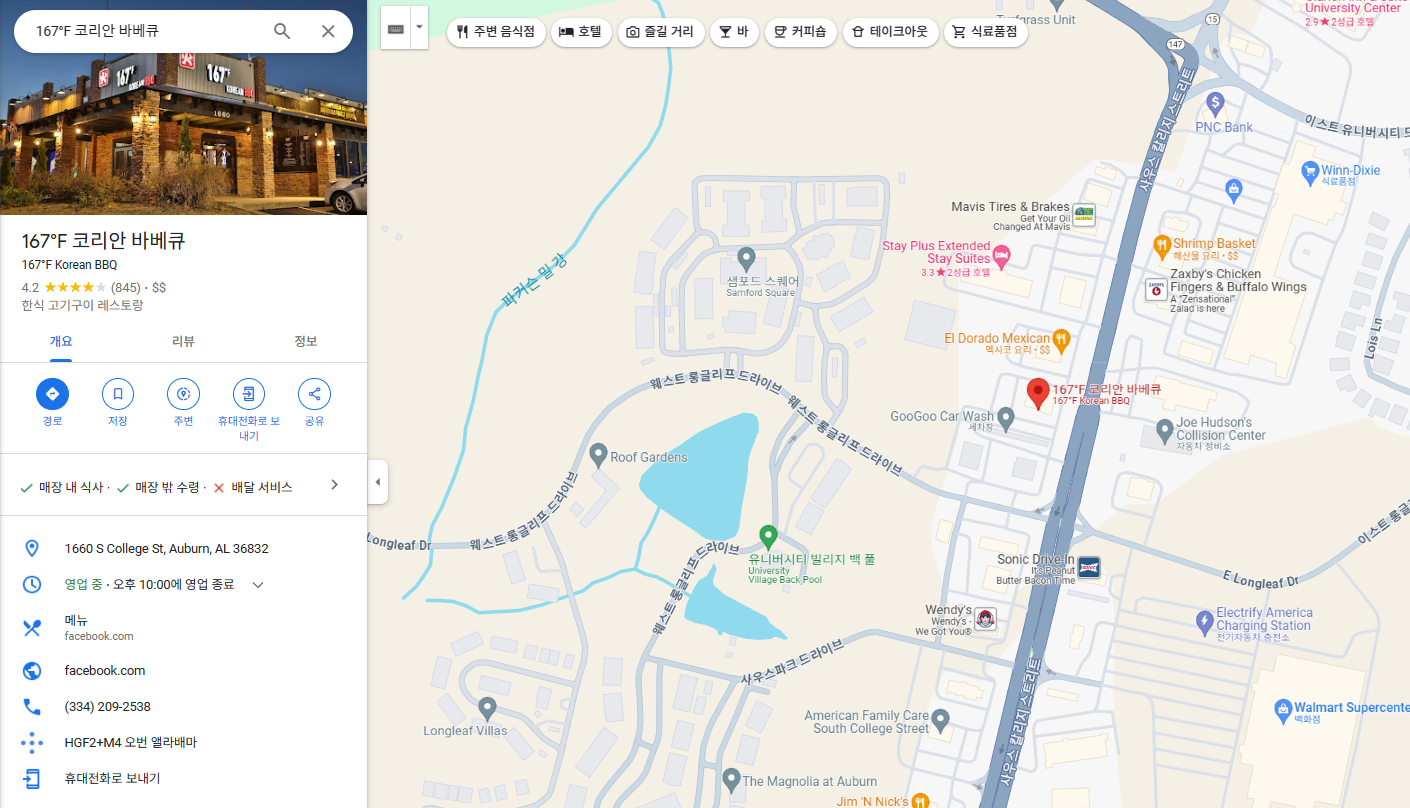Click the address 1660 S College St
Image resolution: width=1410 pixels, height=808 pixels.
166,549
